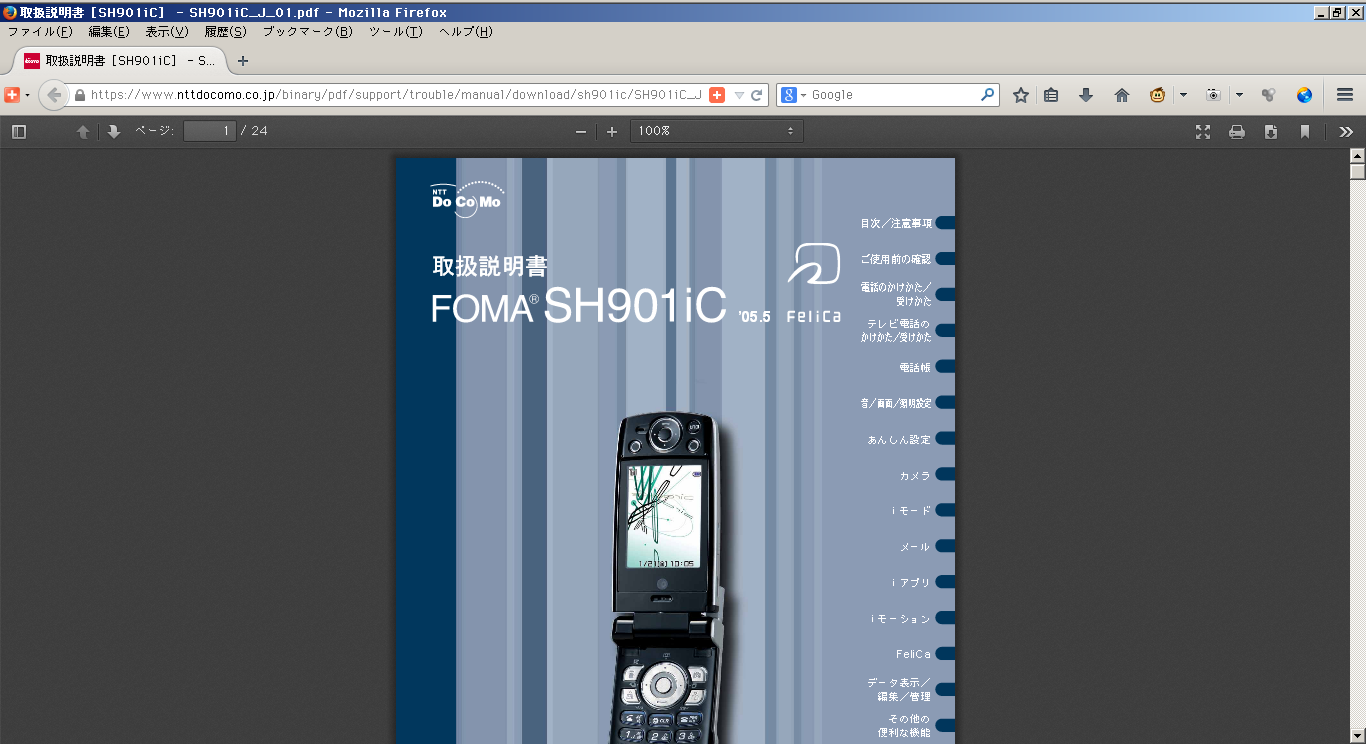Viewport: 1366px width, 744px height.
Task: Go to next PDF page
Action: pos(113,131)
